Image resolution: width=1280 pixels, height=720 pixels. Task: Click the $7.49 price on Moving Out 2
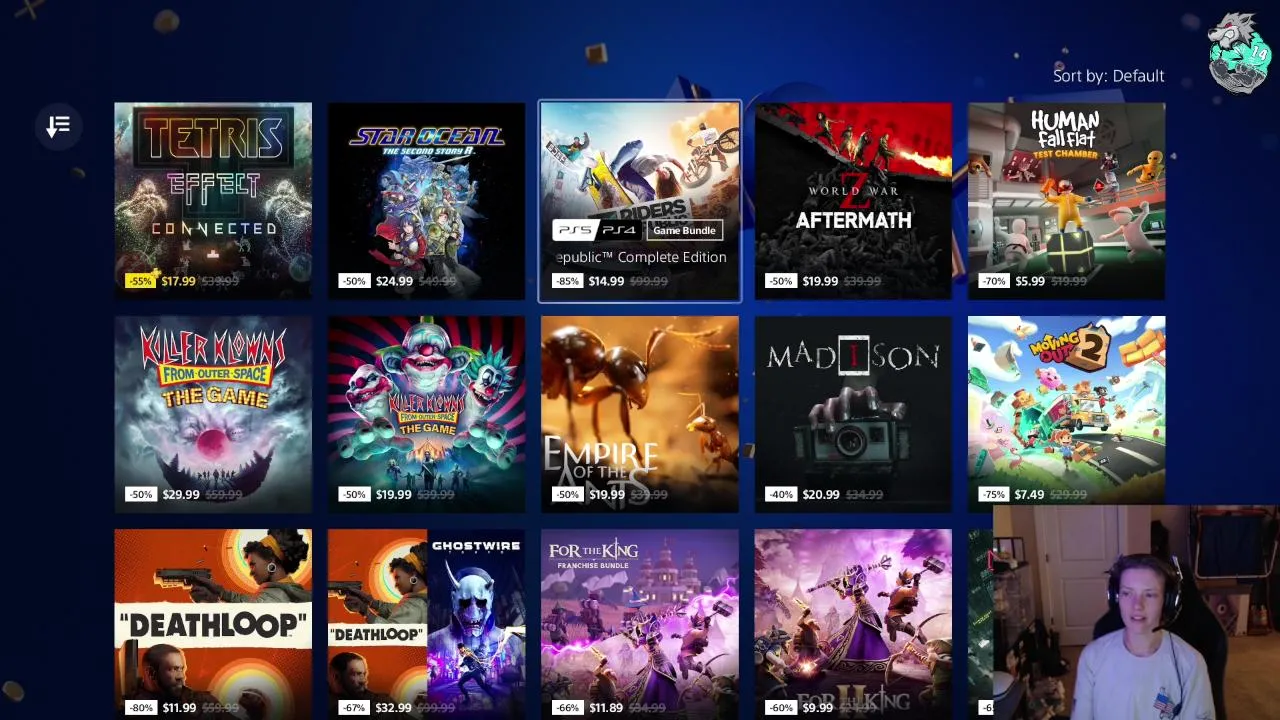[x=1030, y=494]
